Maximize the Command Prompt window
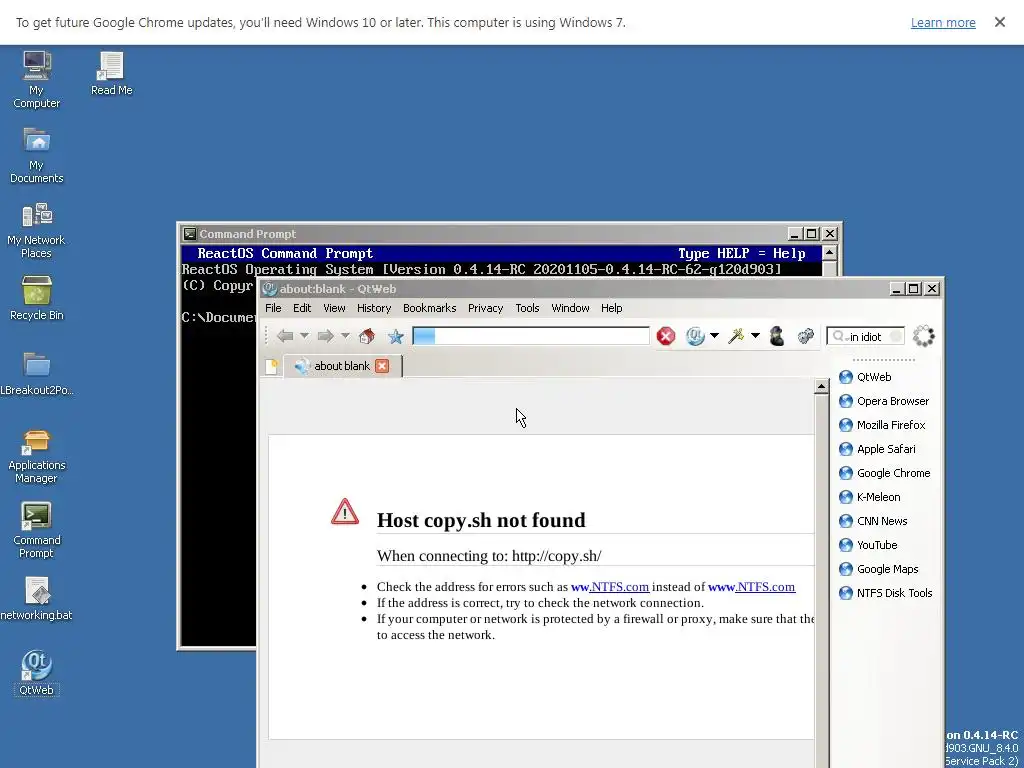This screenshot has width=1024, height=768. [812, 234]
